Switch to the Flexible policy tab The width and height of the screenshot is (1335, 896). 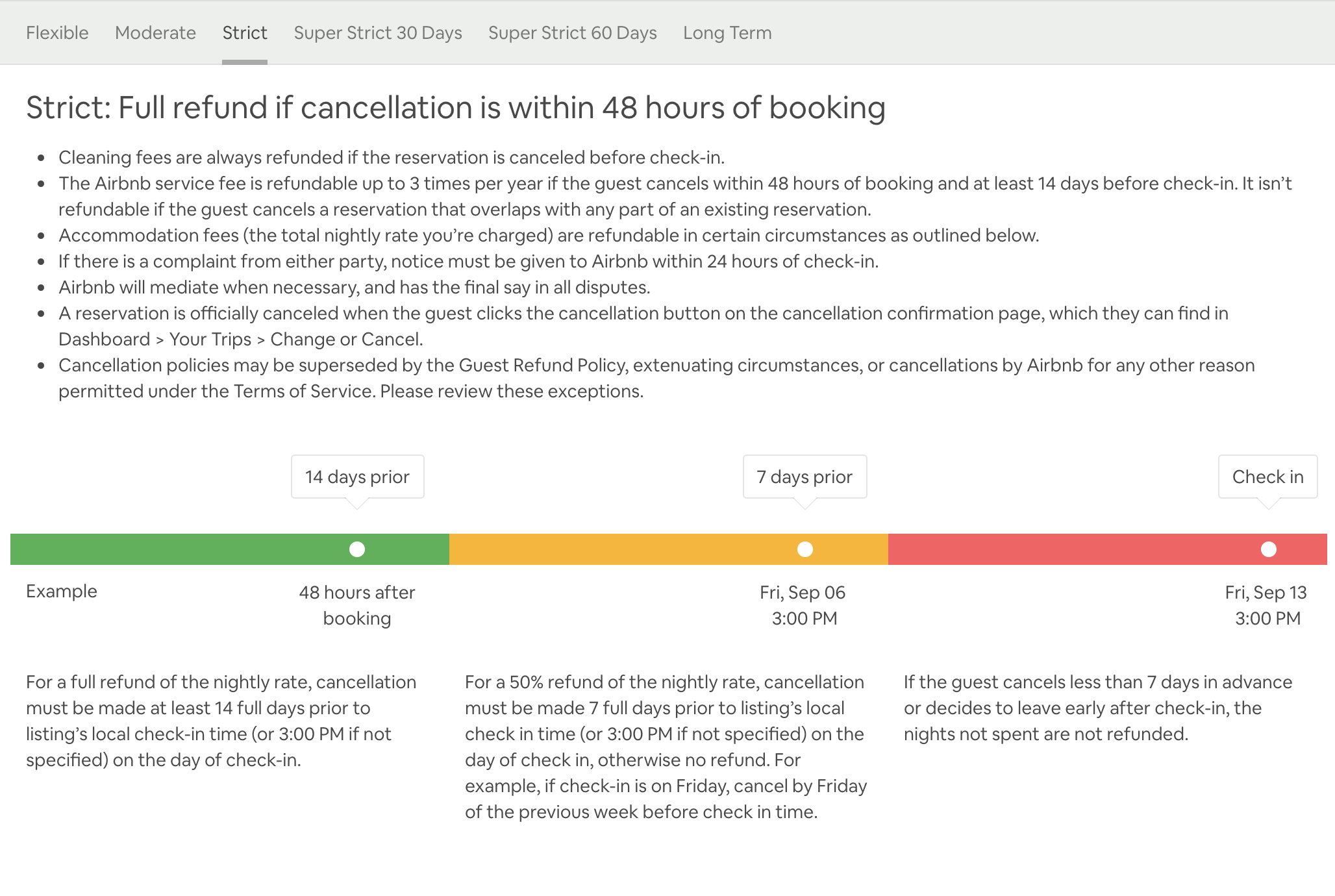tap(56, 32)
